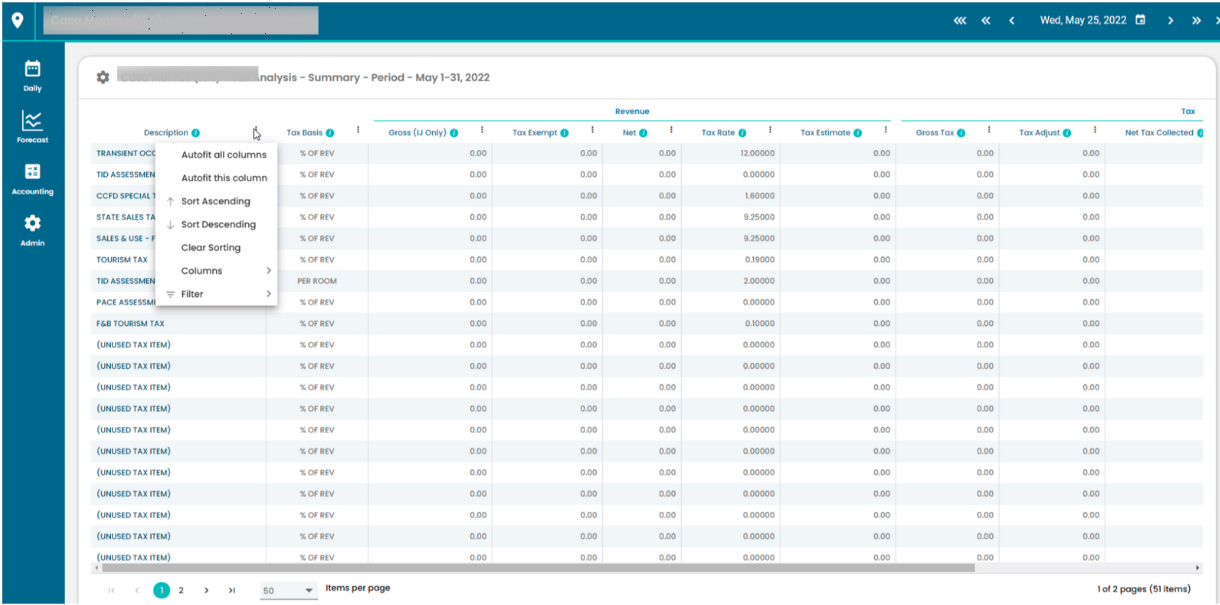Open the items per page dropdown

(x=288, y=590)
